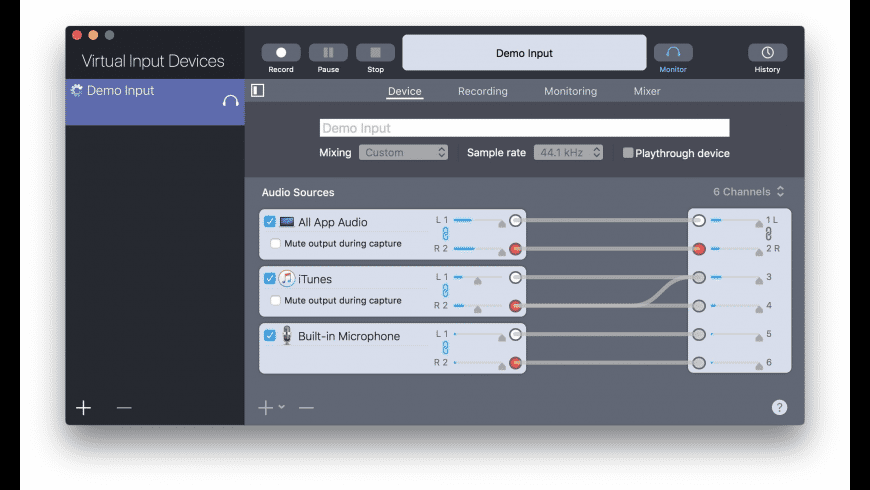The image size is (870, 490).
Task: Pause the current recording
Action: click(328, 53)
